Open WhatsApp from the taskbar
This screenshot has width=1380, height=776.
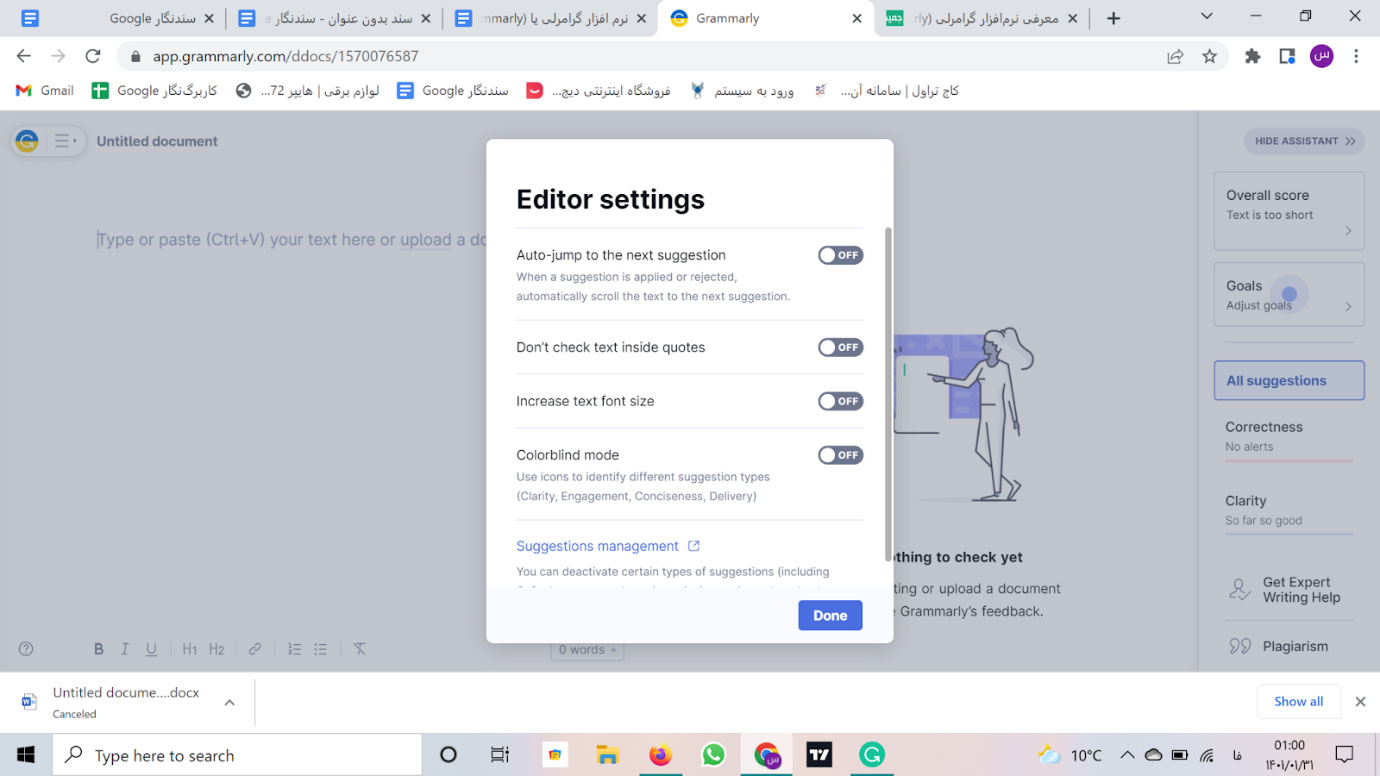[x=713, y=755]
